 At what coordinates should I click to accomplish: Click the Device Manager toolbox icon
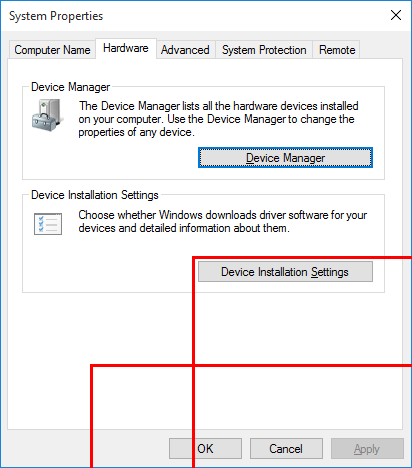tap(48, 115)
